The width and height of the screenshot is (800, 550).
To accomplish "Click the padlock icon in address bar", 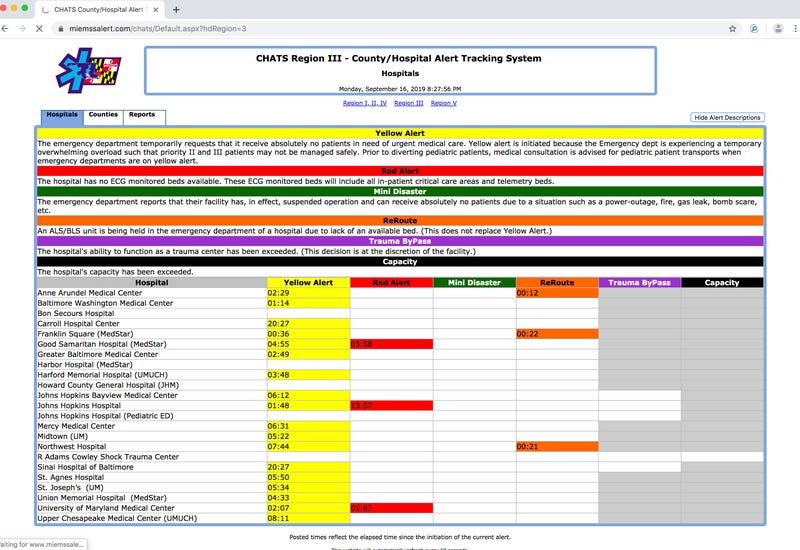I will point(61,29).
